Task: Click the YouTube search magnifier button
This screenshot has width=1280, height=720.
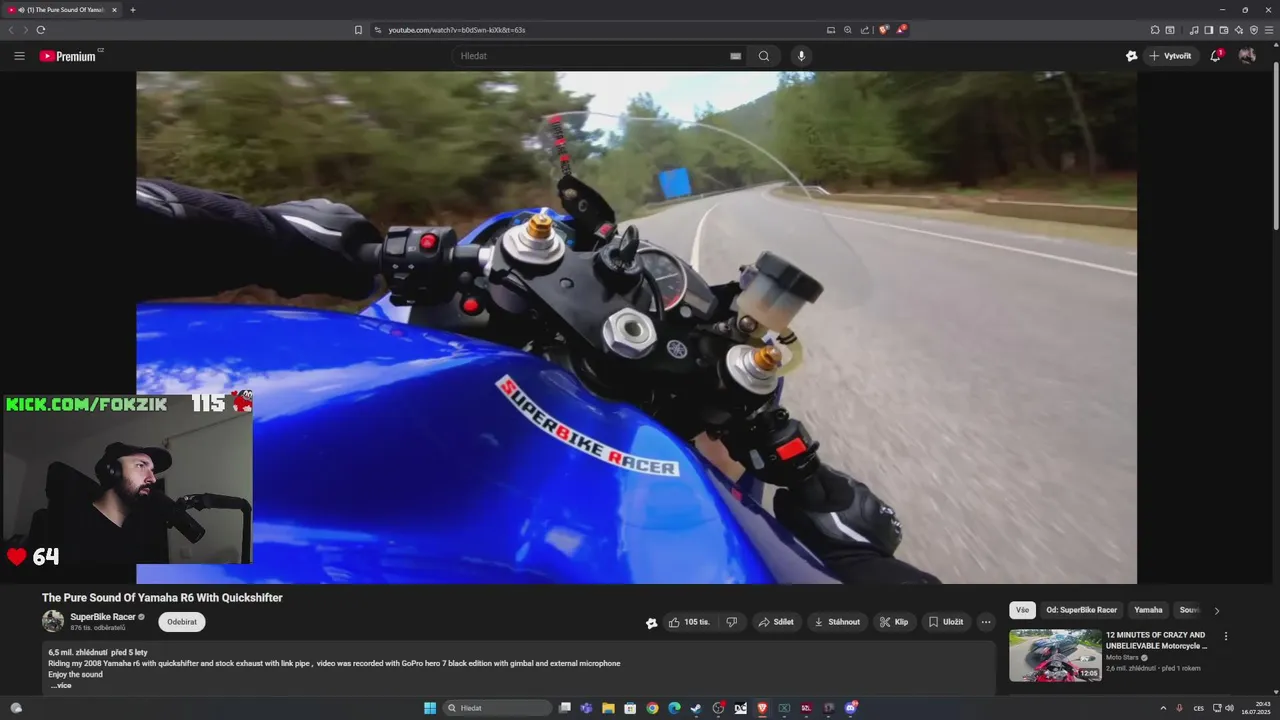Action: point(764,56)
